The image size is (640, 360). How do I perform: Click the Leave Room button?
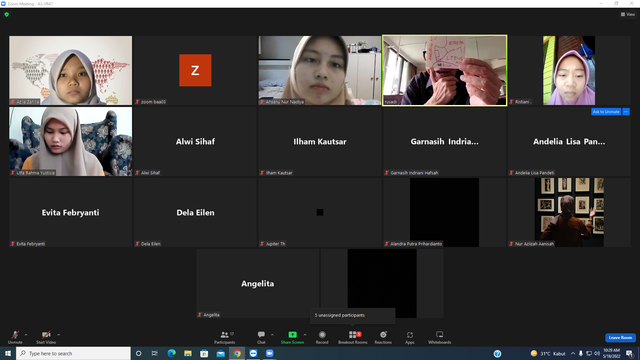pos(620,338)
